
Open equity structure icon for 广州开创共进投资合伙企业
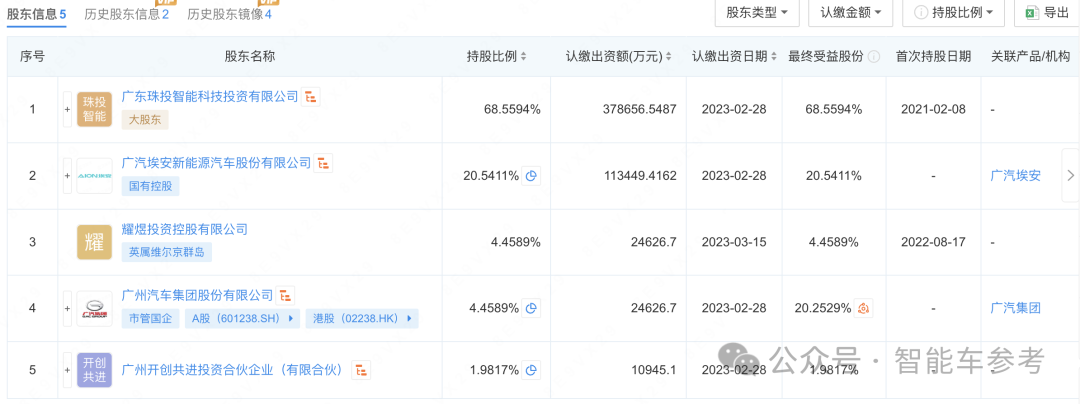(361, 370)
